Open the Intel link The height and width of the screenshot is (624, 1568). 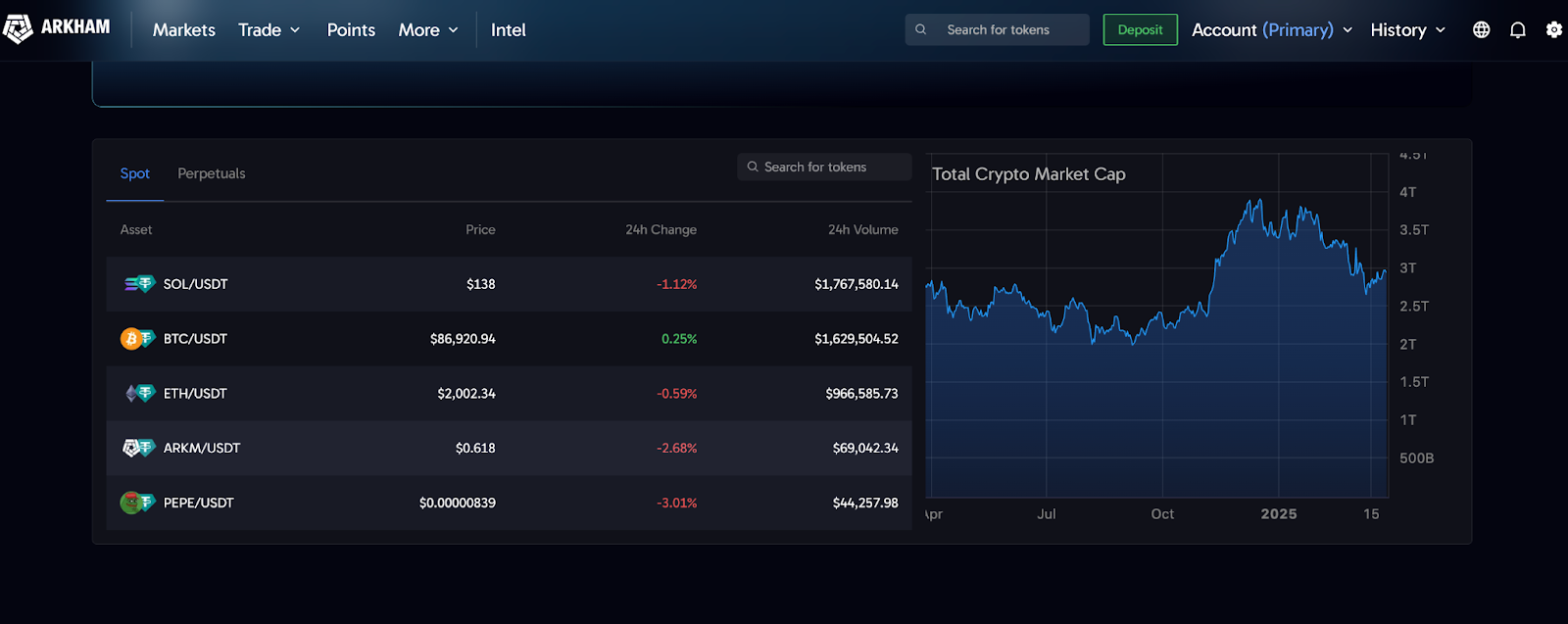tap(508, 30)
